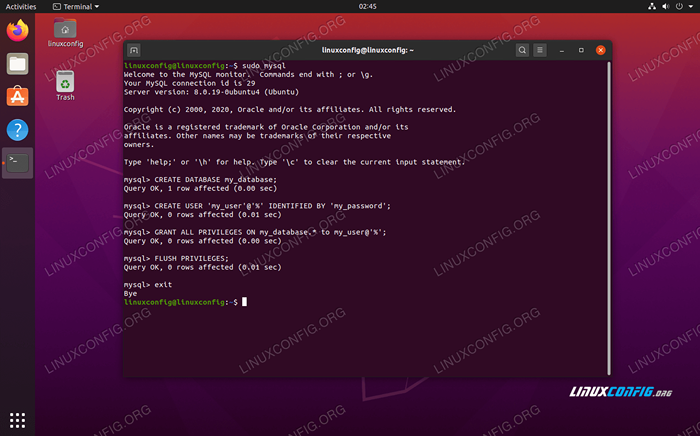Viewport: 700px width, 436px height.
Task: Click the 'sudo mysql' command text
Action: pyautogui.click(x=264, y=66)
